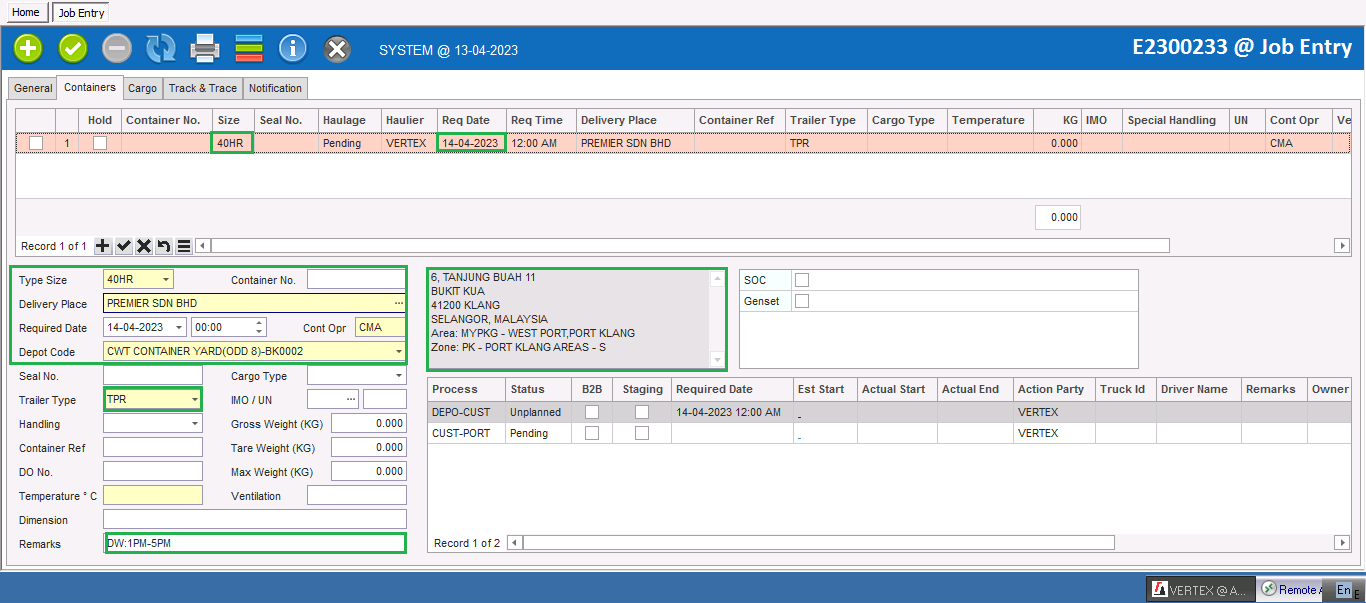Toggle the Hold checkbox in row 1
1366x603 pixels.
coord(100,143)
